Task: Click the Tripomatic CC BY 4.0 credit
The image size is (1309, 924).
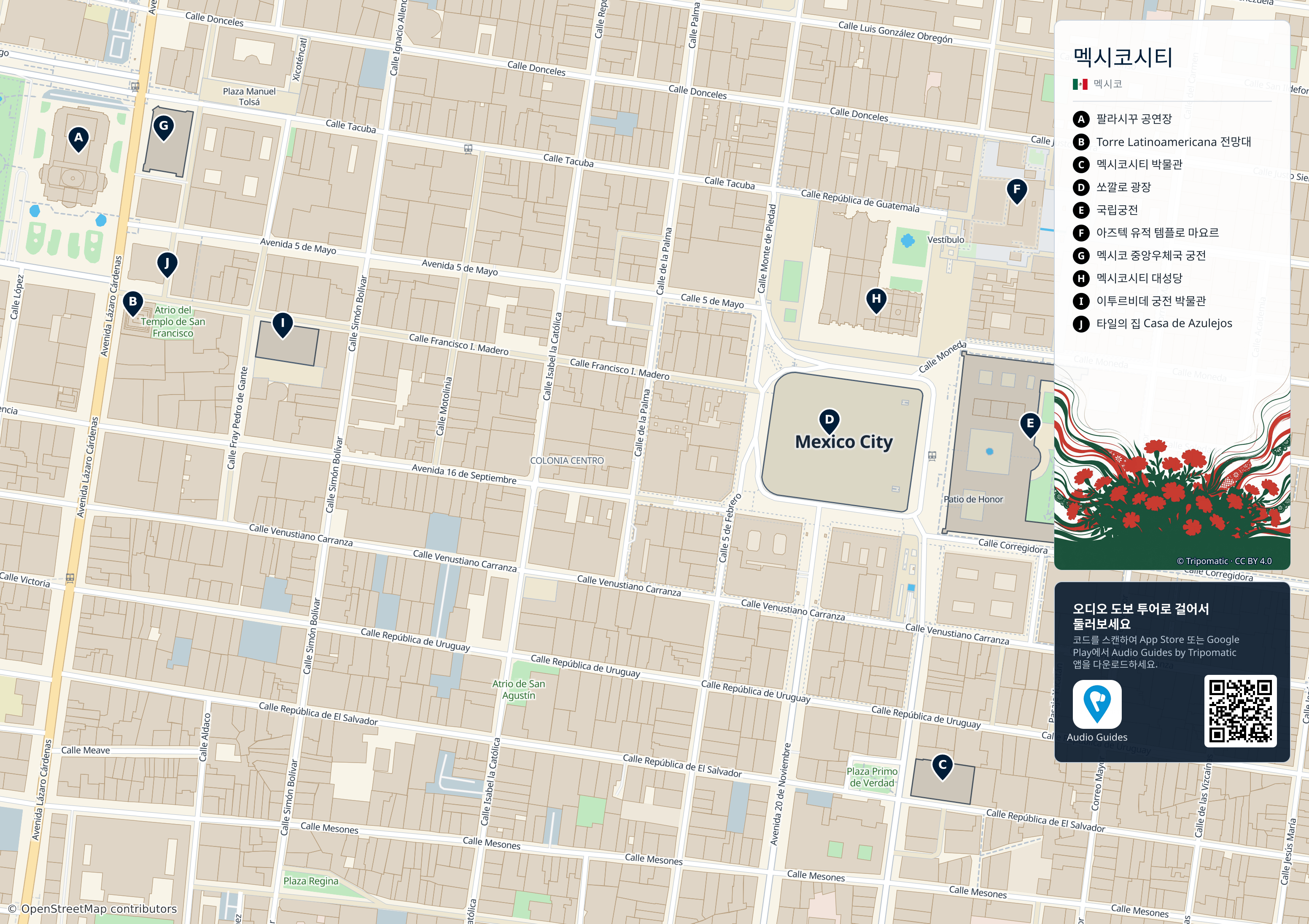Action: click(x=1224, y=561)
